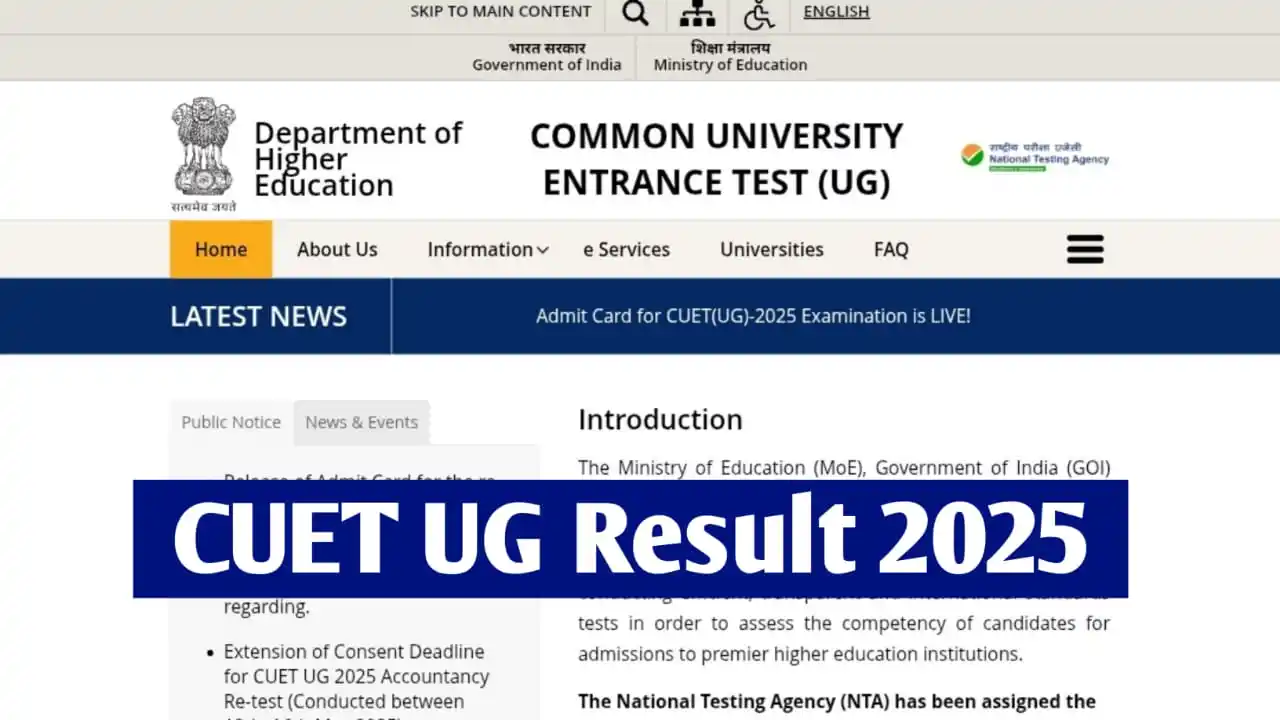The image size is (1280, 720).
Task: Open the Ministry of Education link
Action: point(730,57)
